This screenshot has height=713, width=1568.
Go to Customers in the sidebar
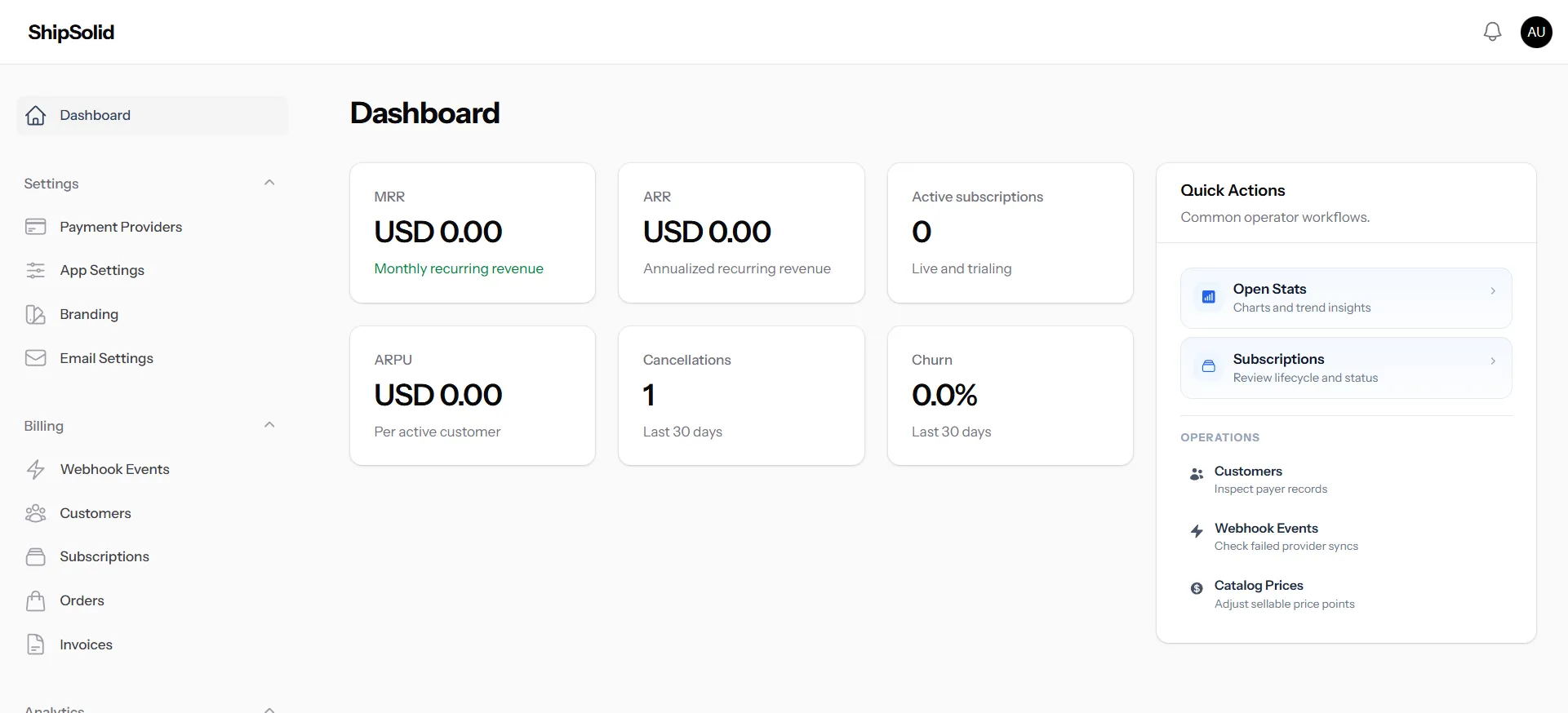(96, 513)
